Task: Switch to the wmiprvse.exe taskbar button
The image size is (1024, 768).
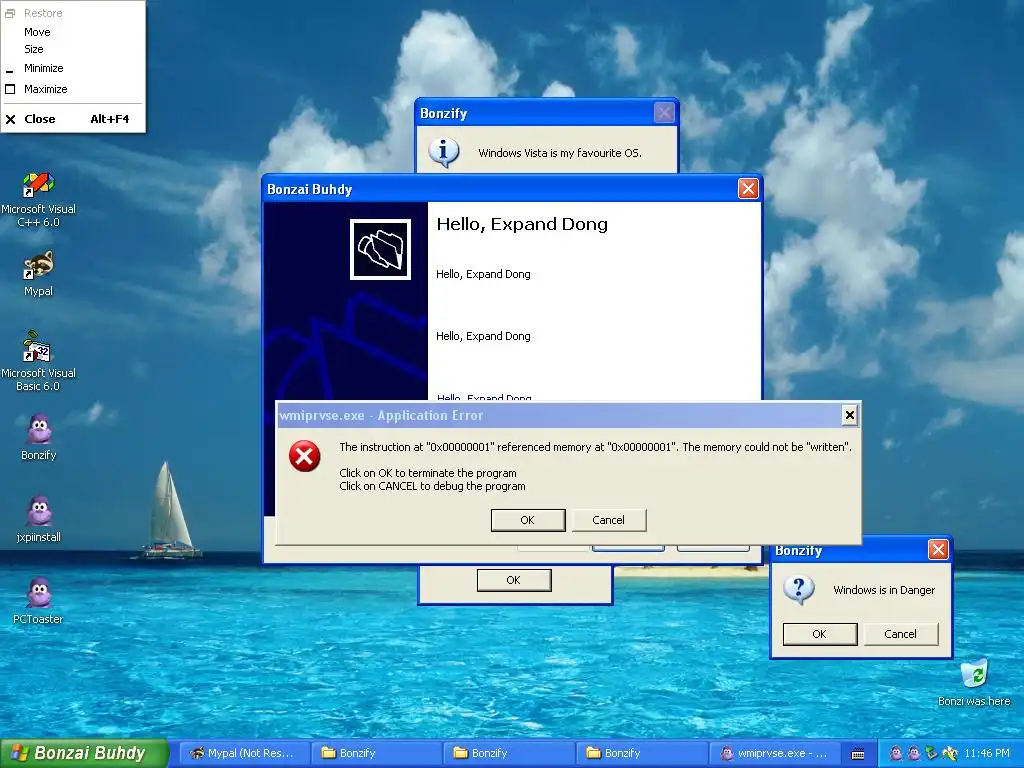Action: [x=774, y=753]
